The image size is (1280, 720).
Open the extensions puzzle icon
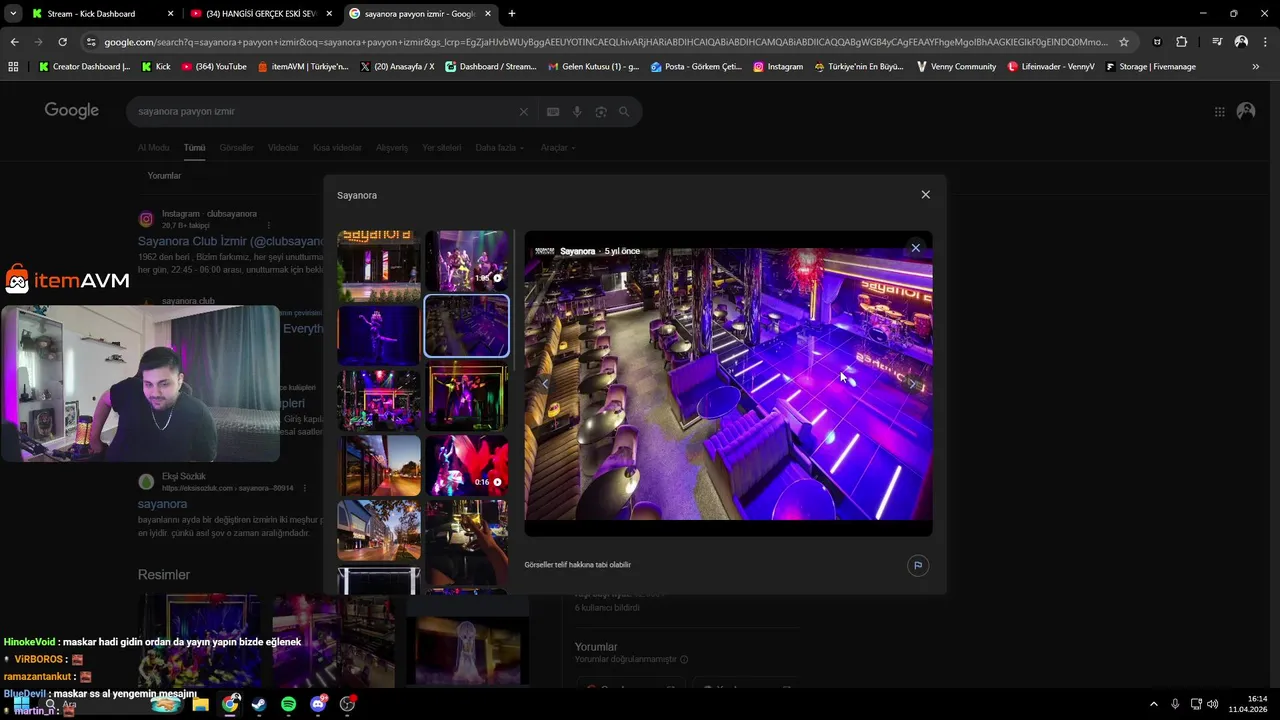[x=1182, y=42]
